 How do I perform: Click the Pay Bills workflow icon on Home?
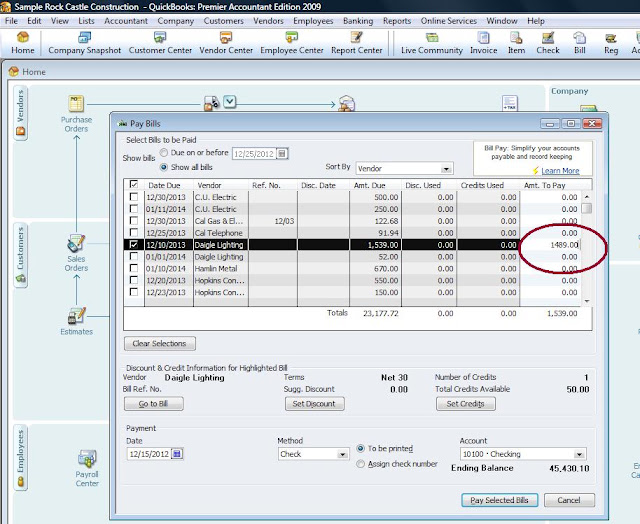coord(346,103)
